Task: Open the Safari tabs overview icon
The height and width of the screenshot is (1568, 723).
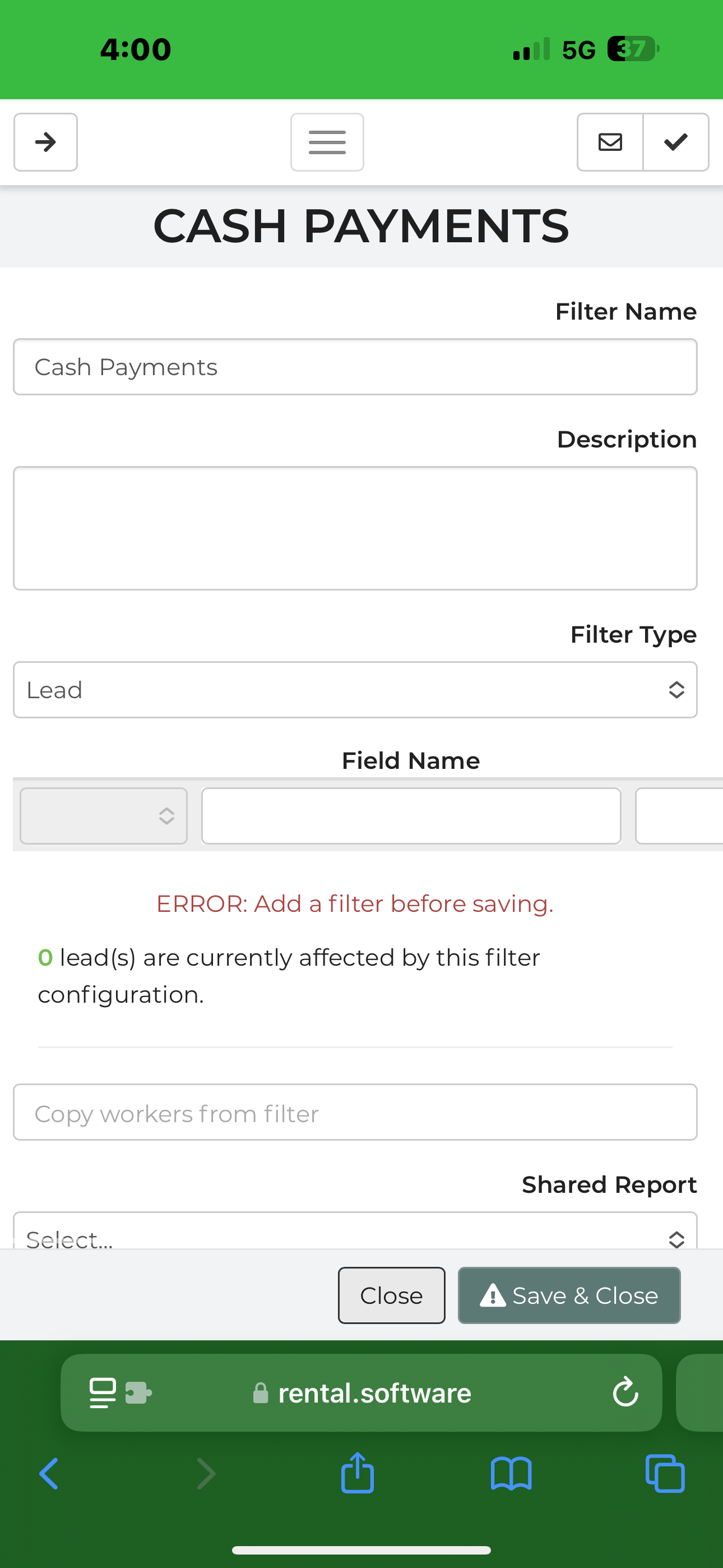Action: click(x=665, y=1474)
